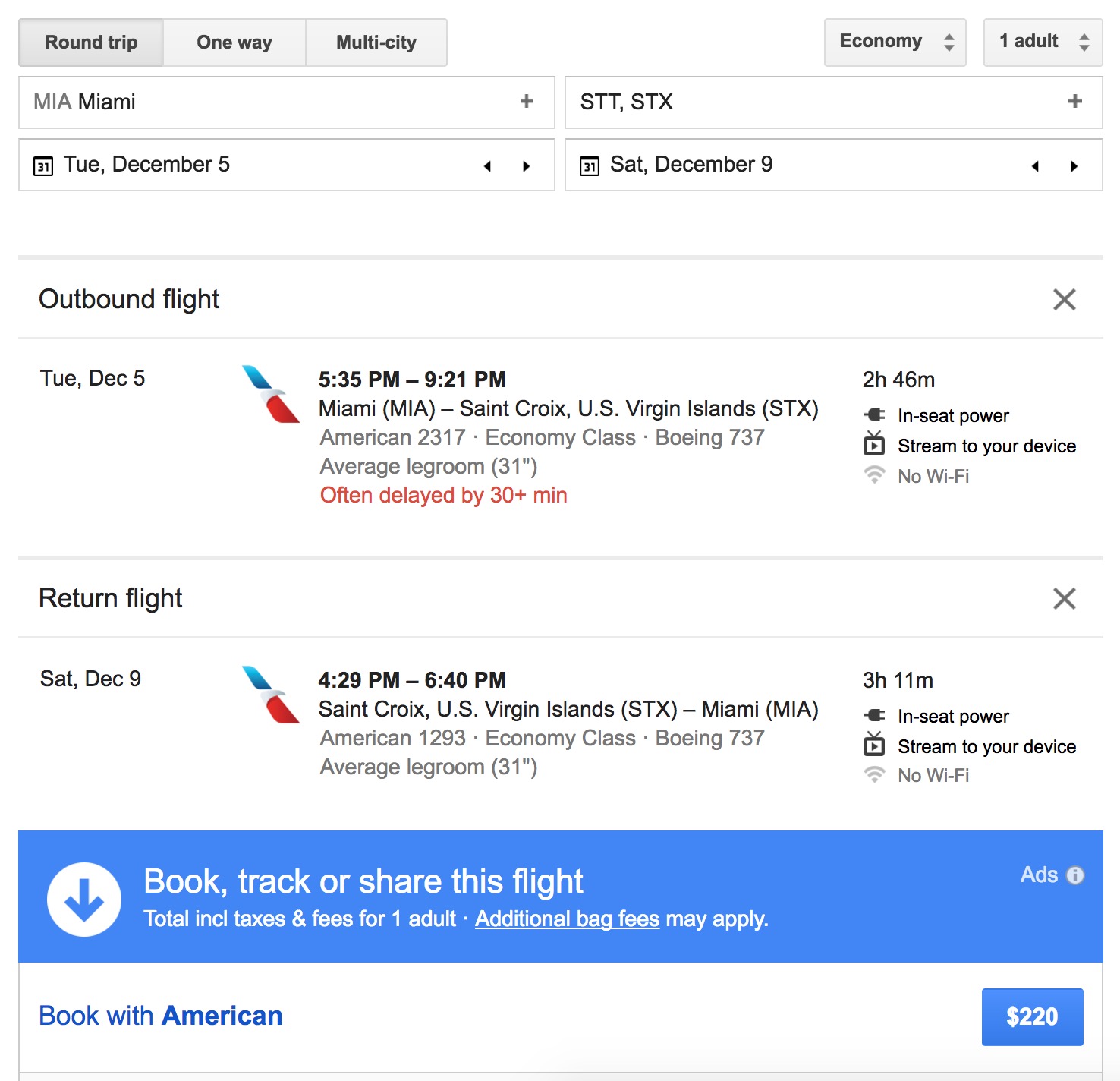Move return date forward one day
Image resolution: width=1120 pixels, height=1081 pixels.
tap(1074, 166)
